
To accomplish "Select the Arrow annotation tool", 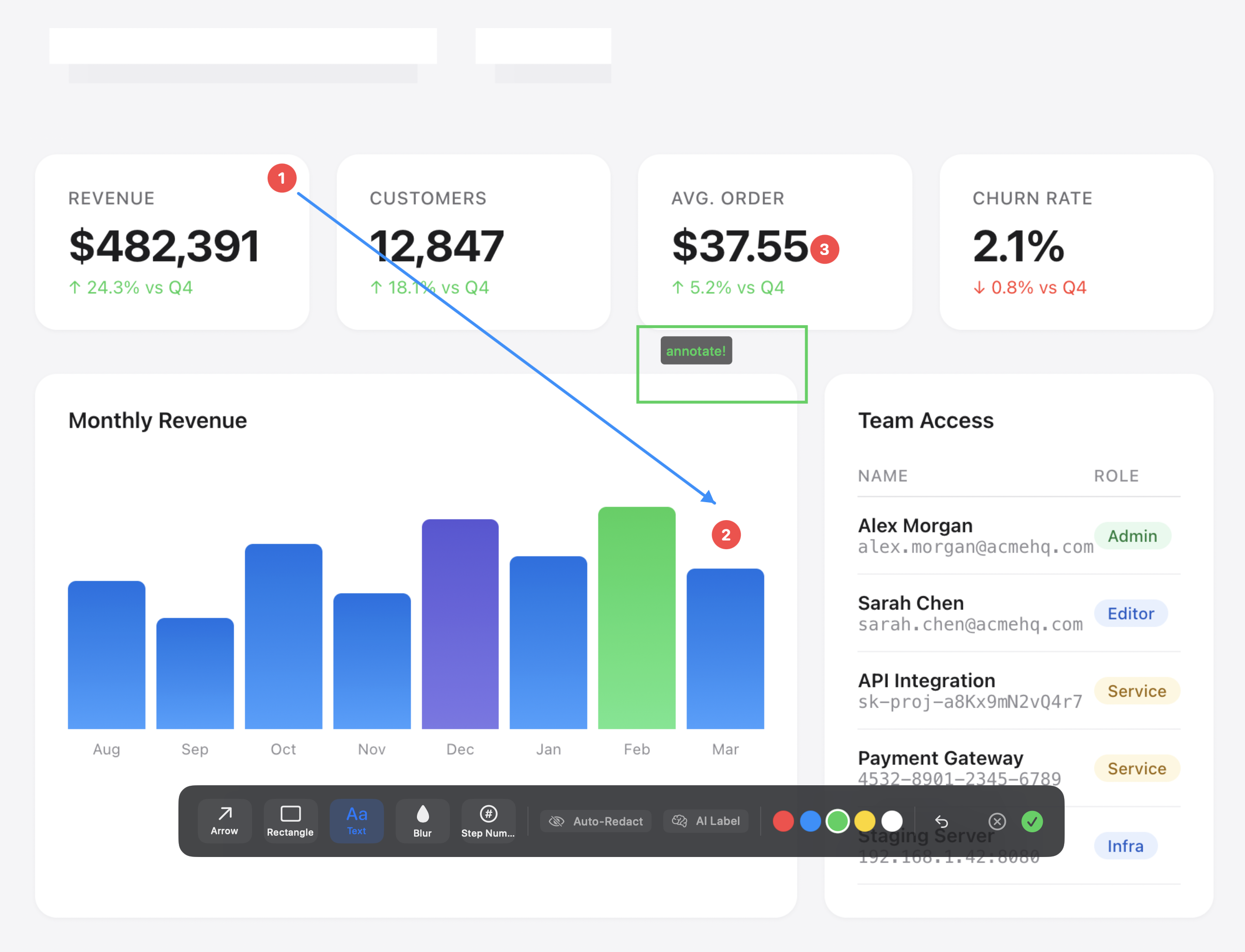I will click(x=224, y=821).
